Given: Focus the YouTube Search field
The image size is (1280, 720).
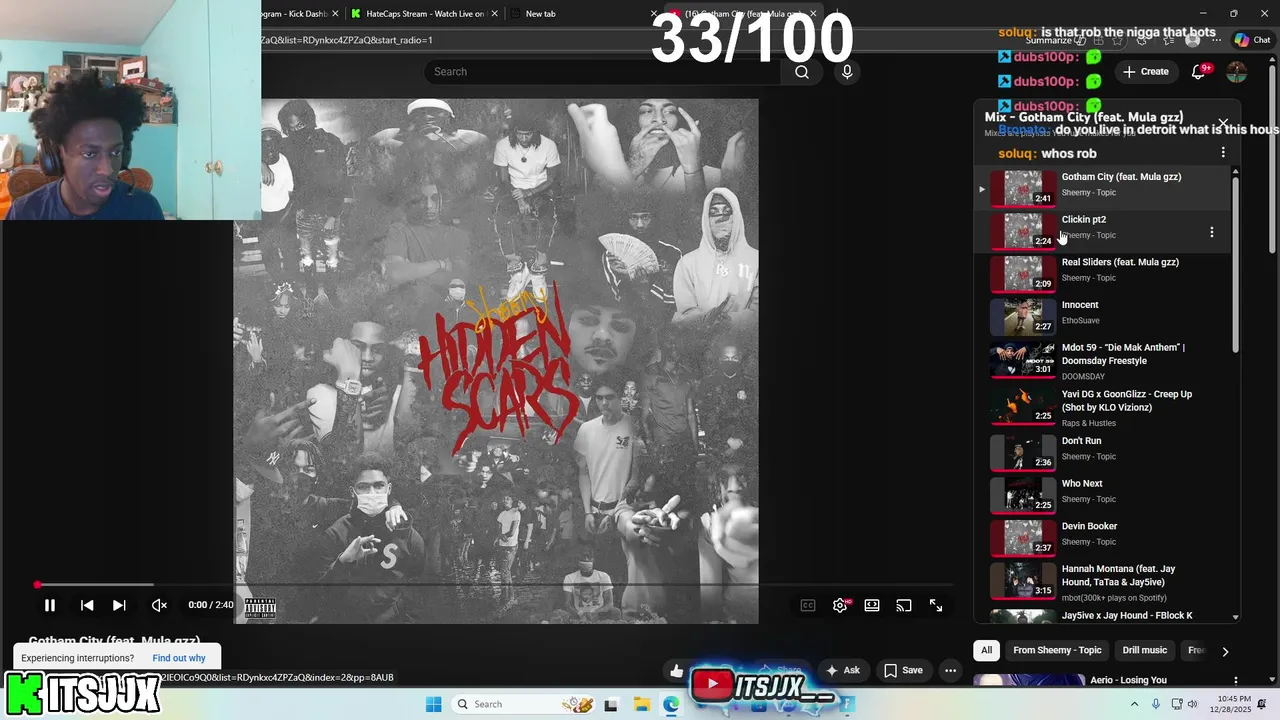Looking at the screenshot, I should click(602, 72).
